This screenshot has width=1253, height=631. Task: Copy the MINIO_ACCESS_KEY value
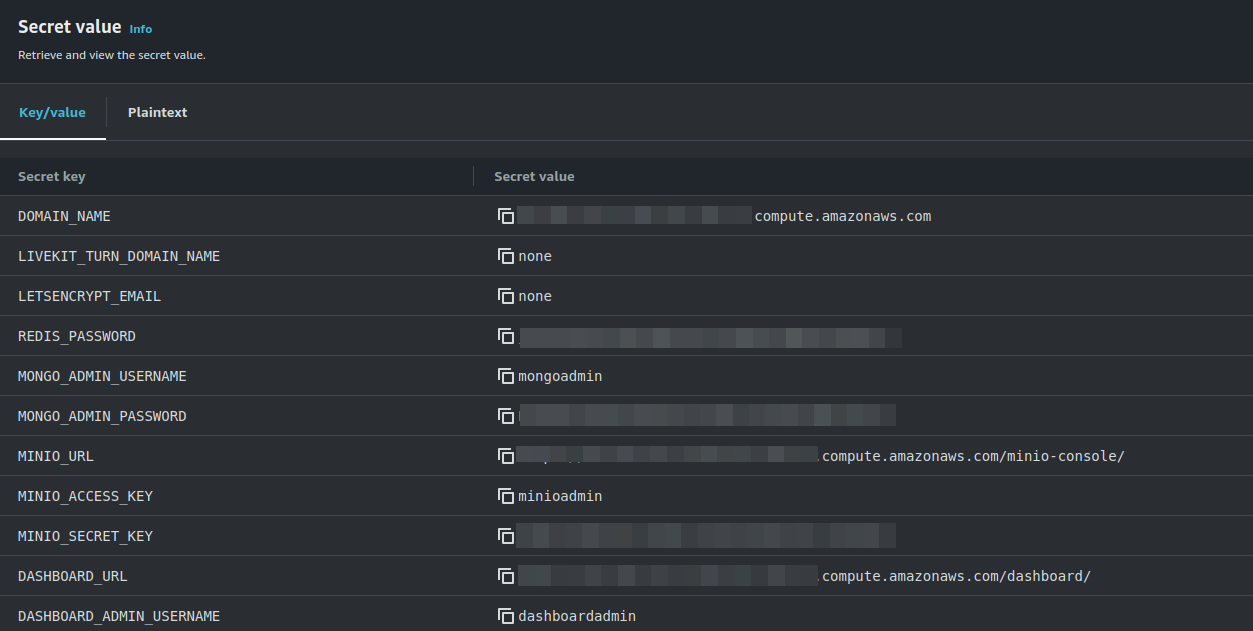[x=506, y=496]
